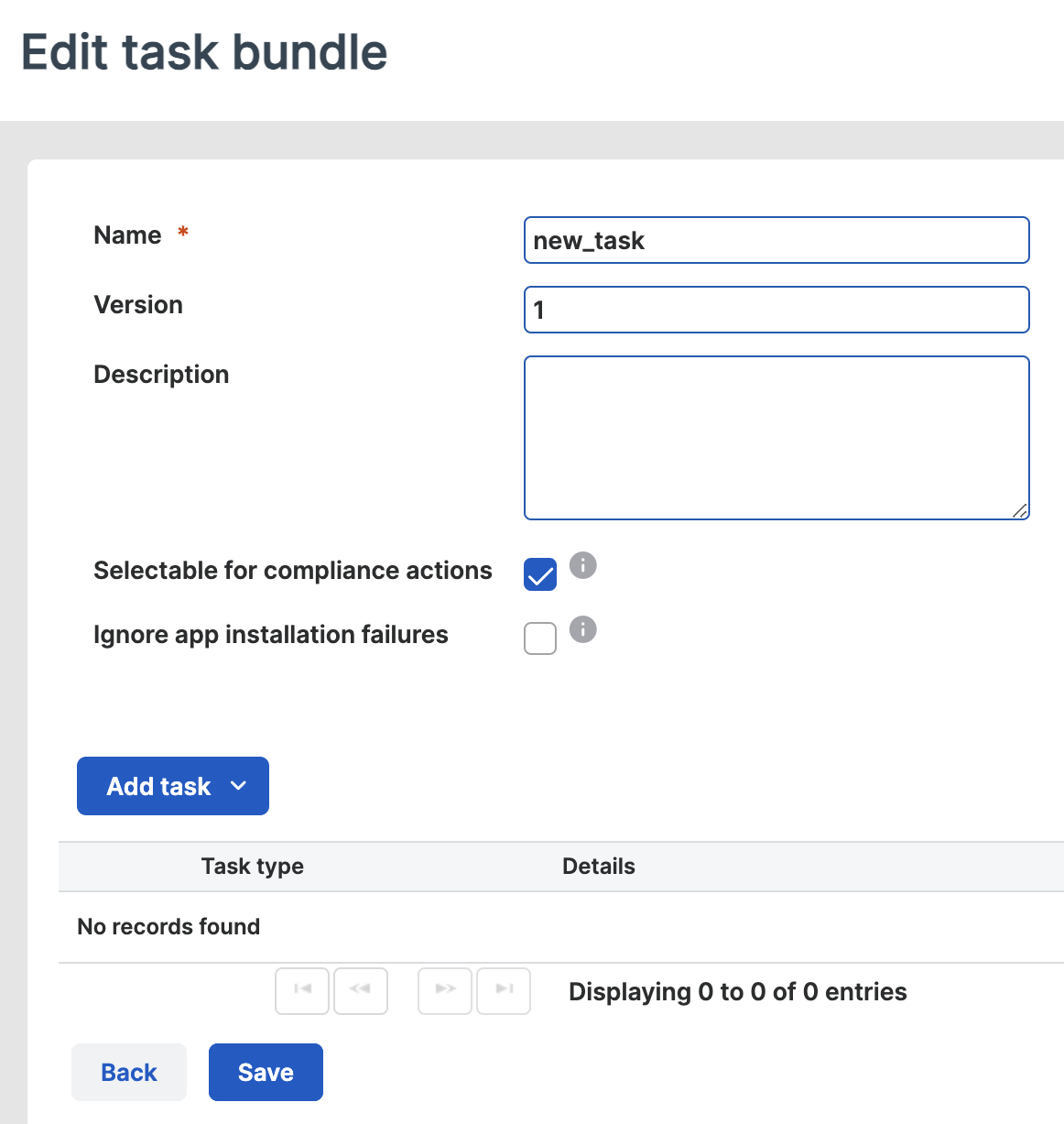Click the first-page pagination arrow

click(301, 990)
